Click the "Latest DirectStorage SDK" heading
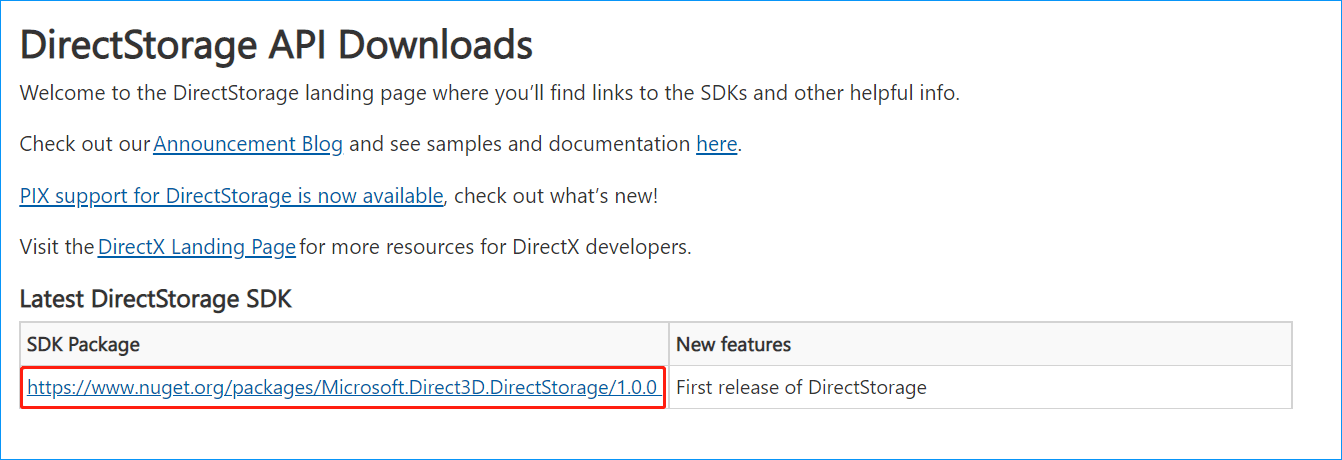1342x460 pixels. point(155,298)
